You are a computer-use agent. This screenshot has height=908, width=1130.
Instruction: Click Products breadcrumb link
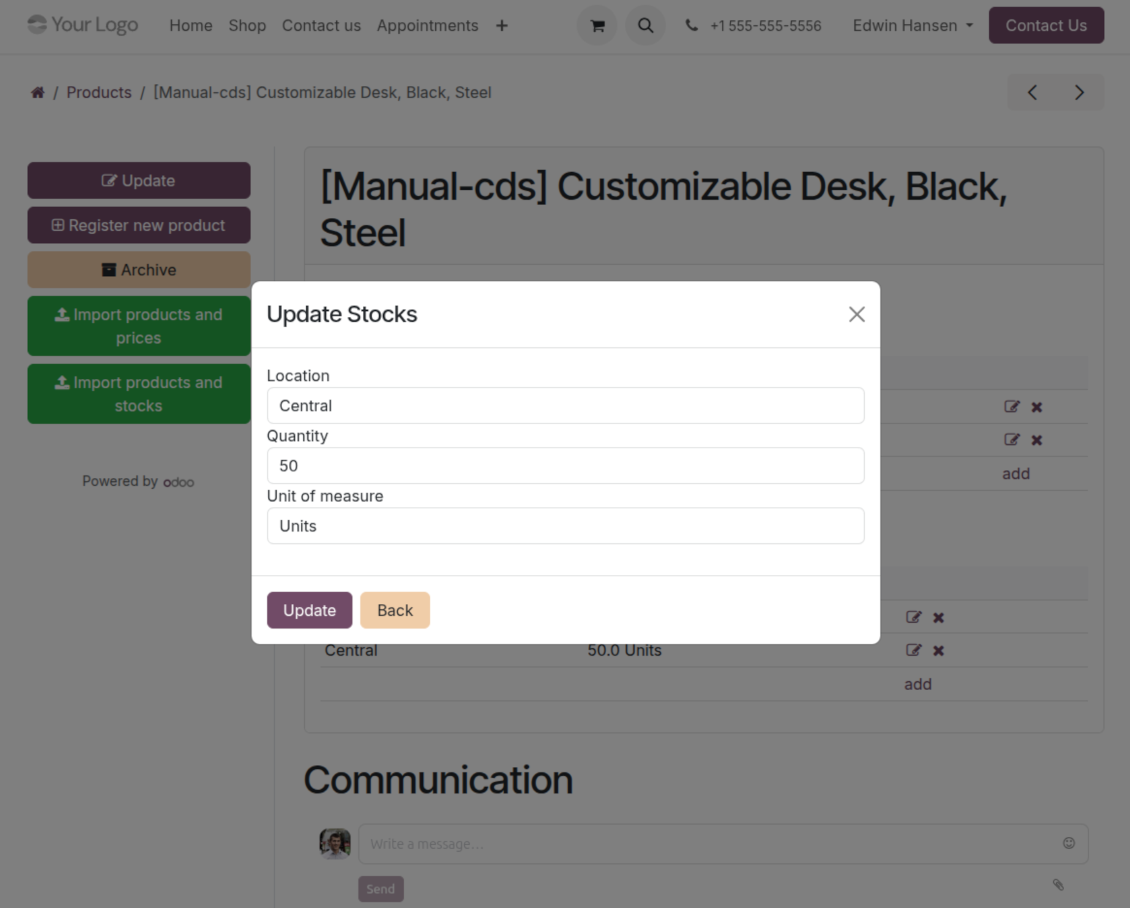coord(99,93)
